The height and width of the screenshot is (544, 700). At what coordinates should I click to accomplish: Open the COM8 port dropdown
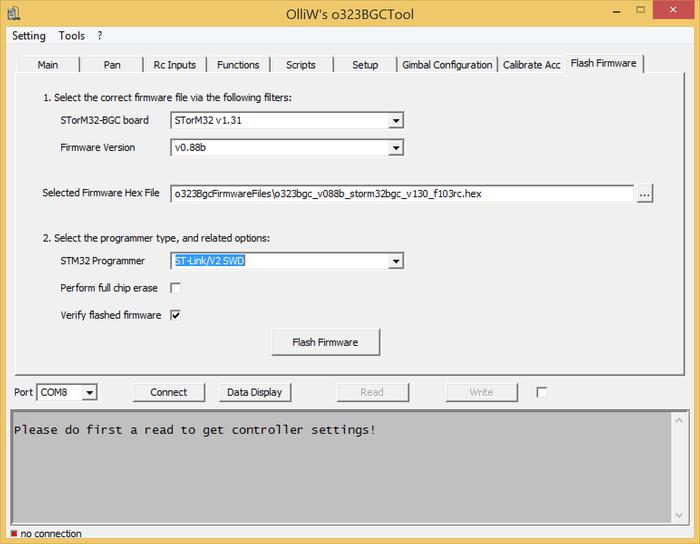(90, 393)
